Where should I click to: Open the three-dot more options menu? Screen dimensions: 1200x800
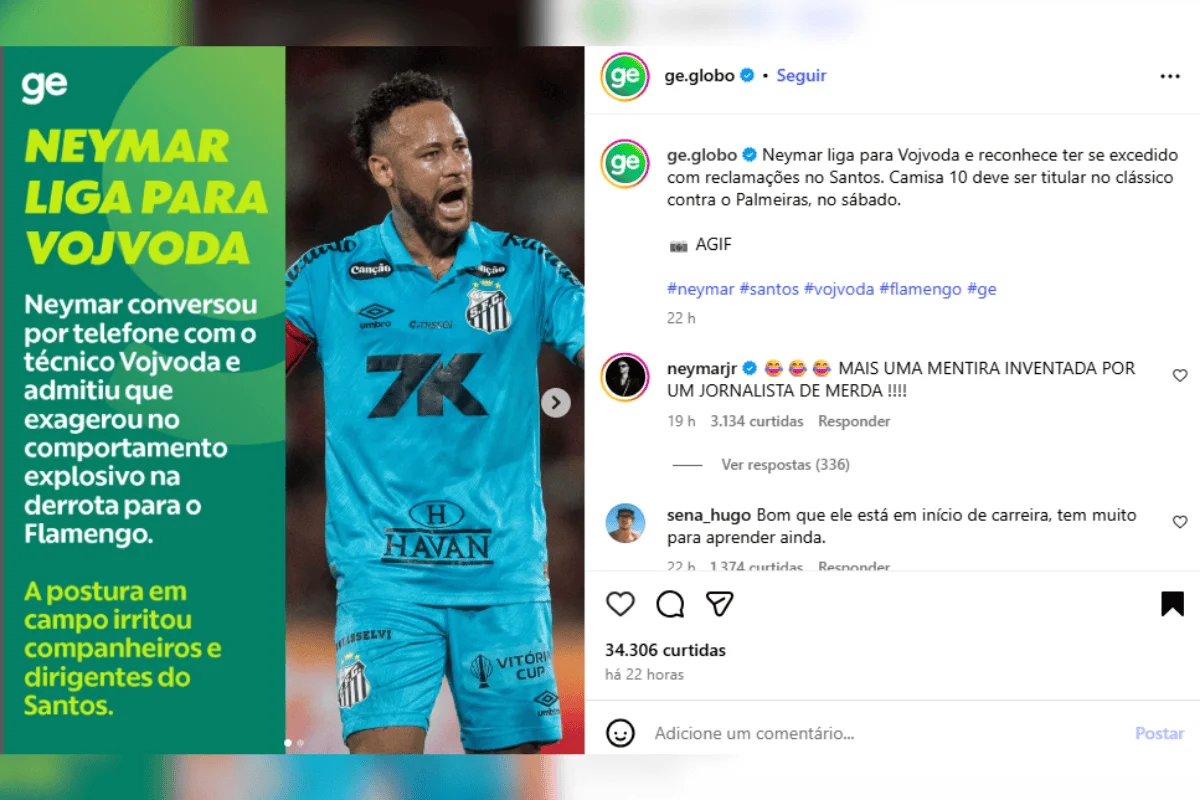pyautogui.click(x=1170, y=76)
